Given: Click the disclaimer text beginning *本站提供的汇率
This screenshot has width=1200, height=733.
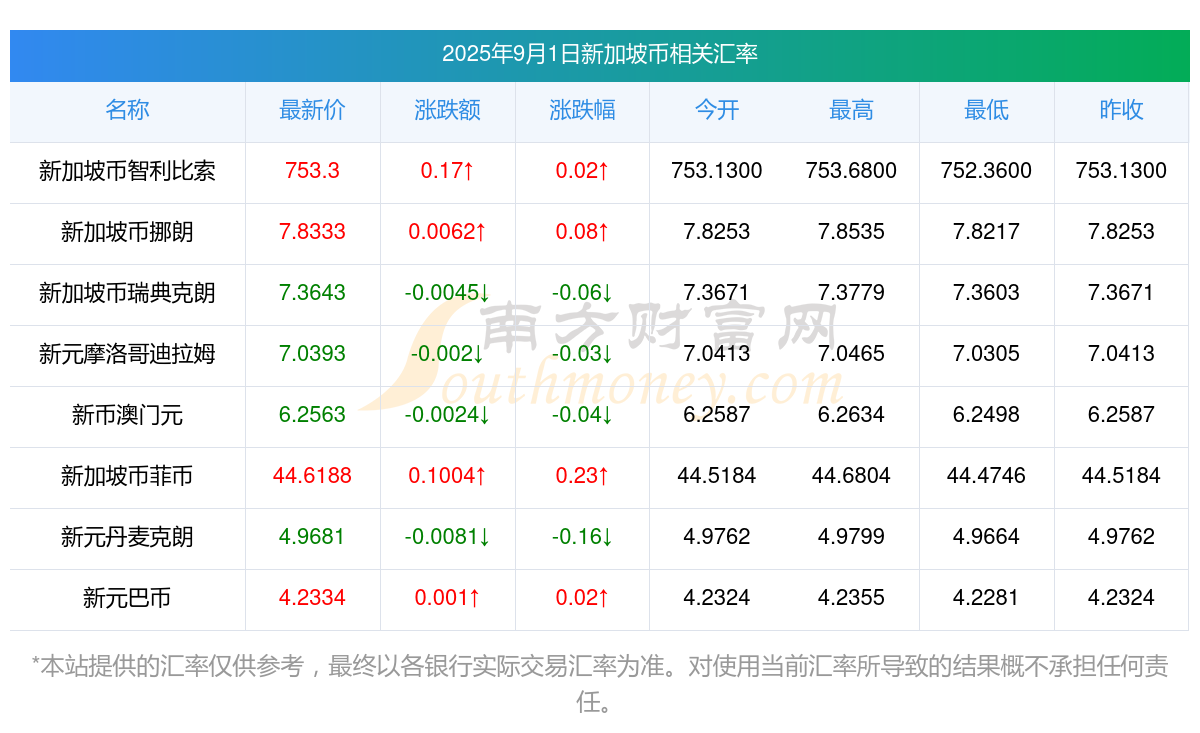Looking at the screenshot, I should pos(600,684).
